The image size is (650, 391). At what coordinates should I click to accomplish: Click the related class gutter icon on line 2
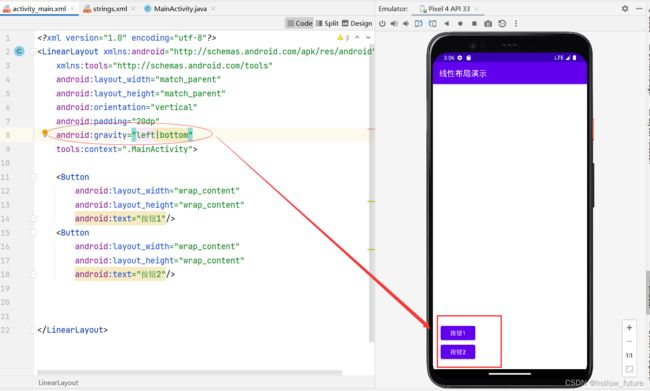coord(19,51)
